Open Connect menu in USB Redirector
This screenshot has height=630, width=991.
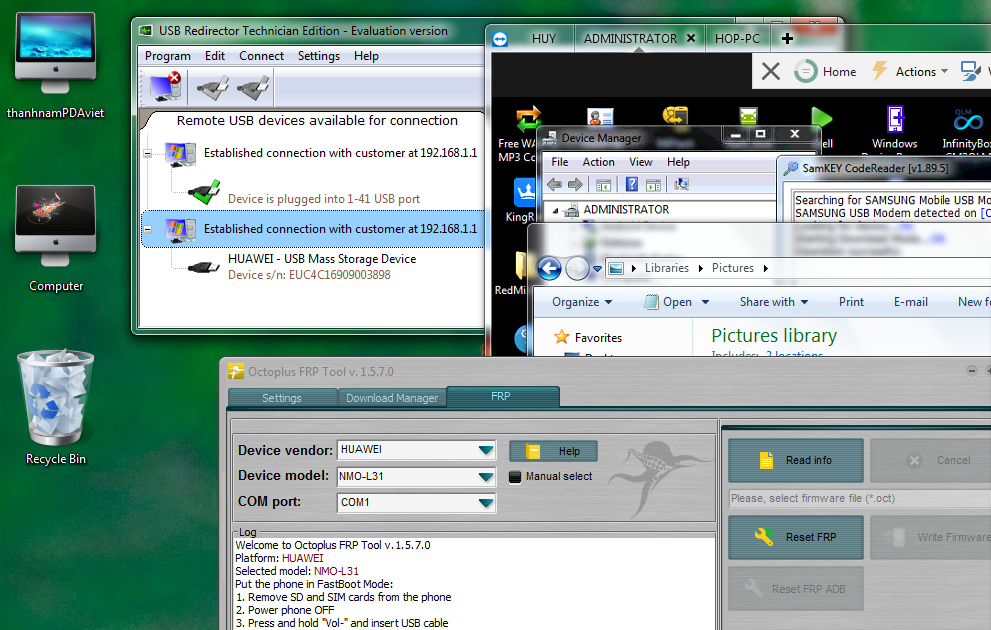click(261, 56)
